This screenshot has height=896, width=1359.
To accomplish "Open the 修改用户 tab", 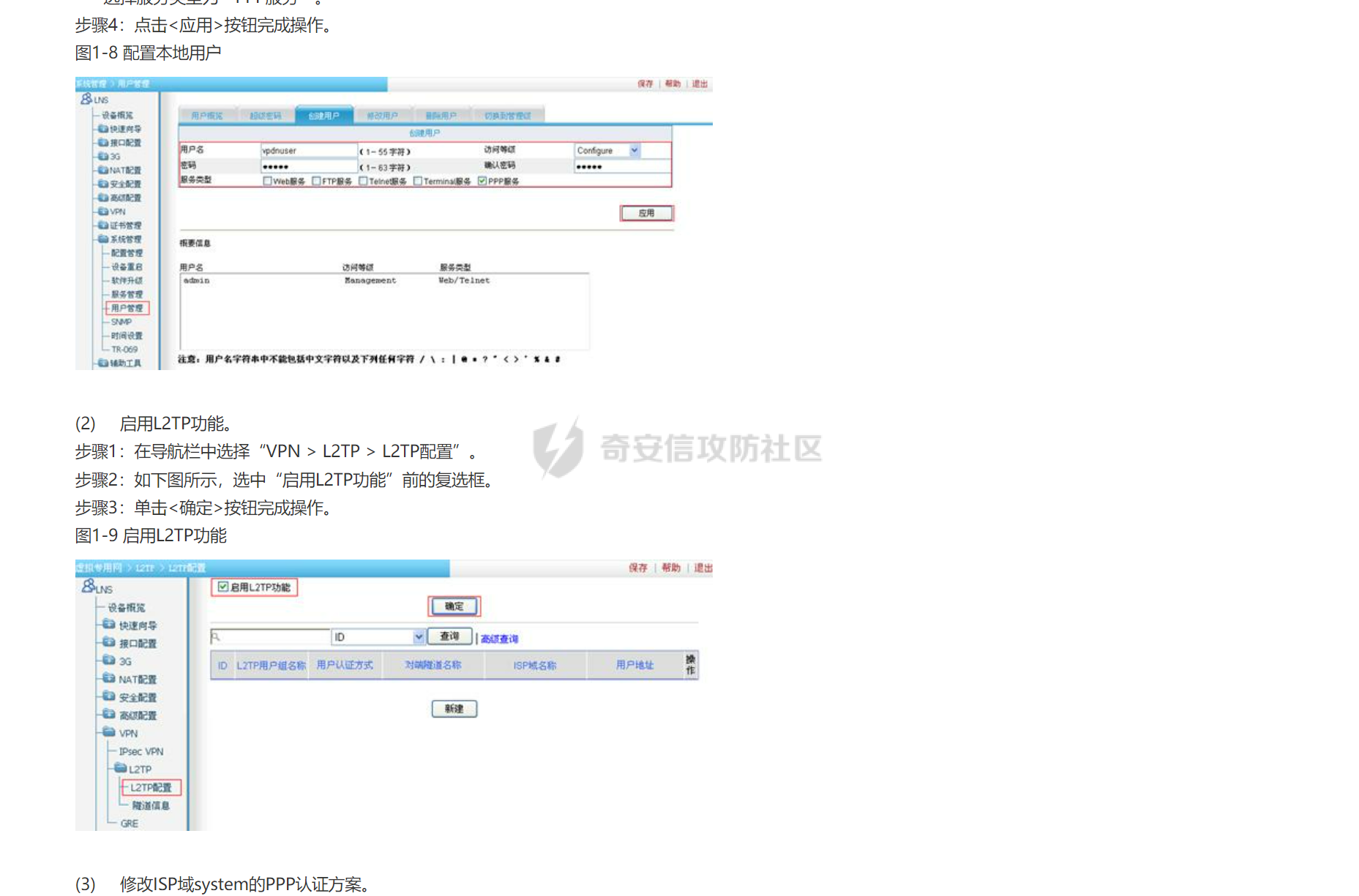I will click(383, 116).
